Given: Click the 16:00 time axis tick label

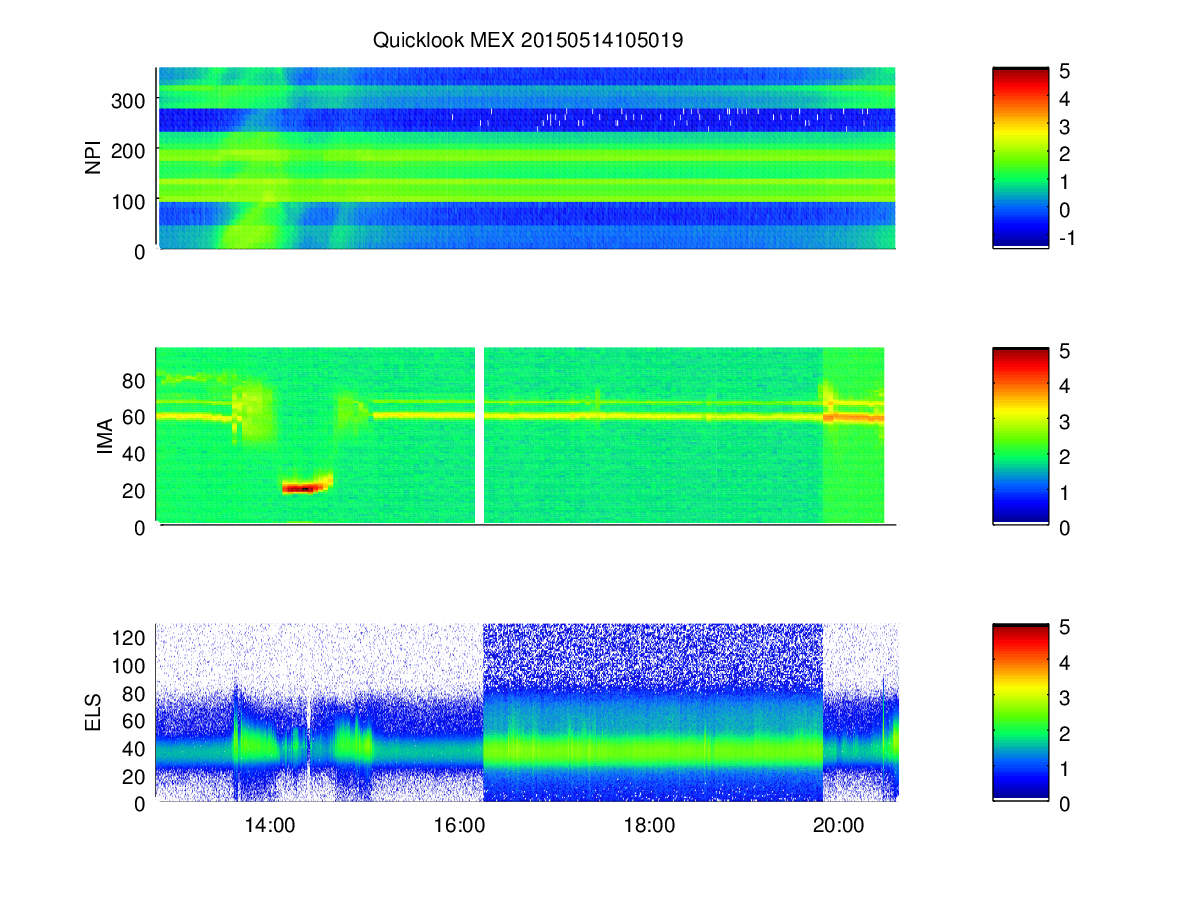Looking at the screenshot, I should (x=459, y=825).
